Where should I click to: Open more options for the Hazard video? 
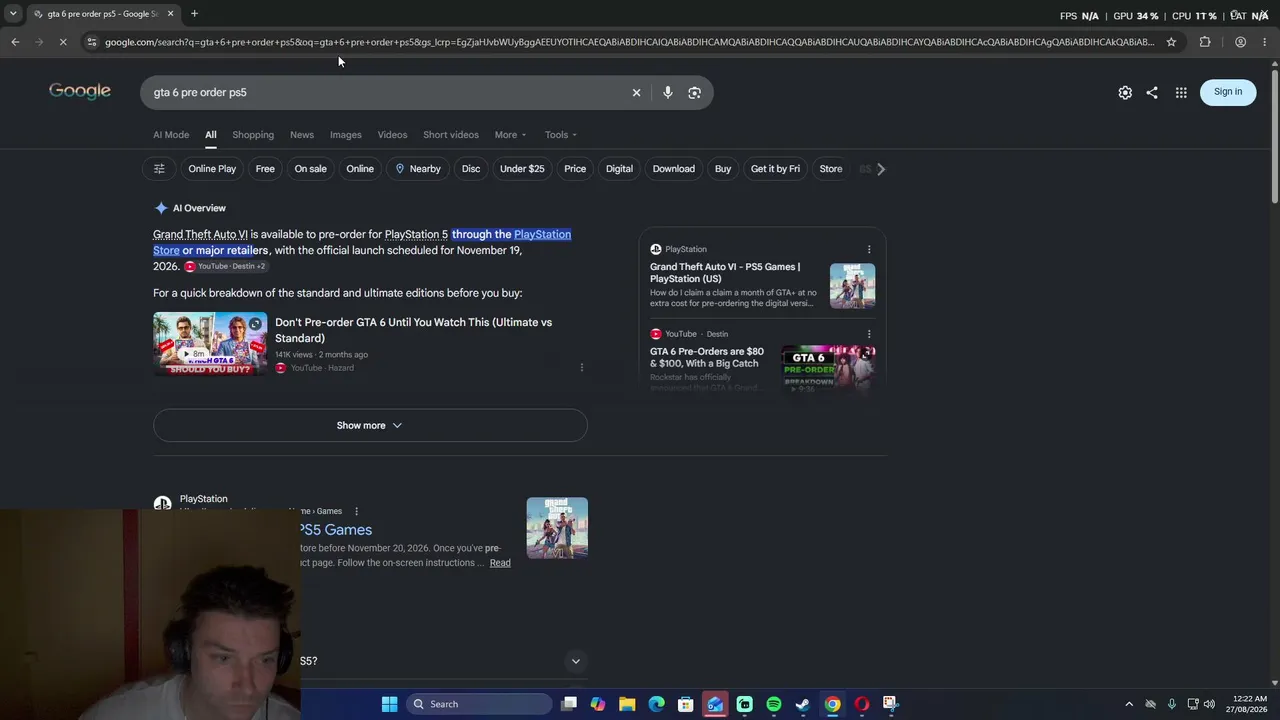tap(582, 368)
